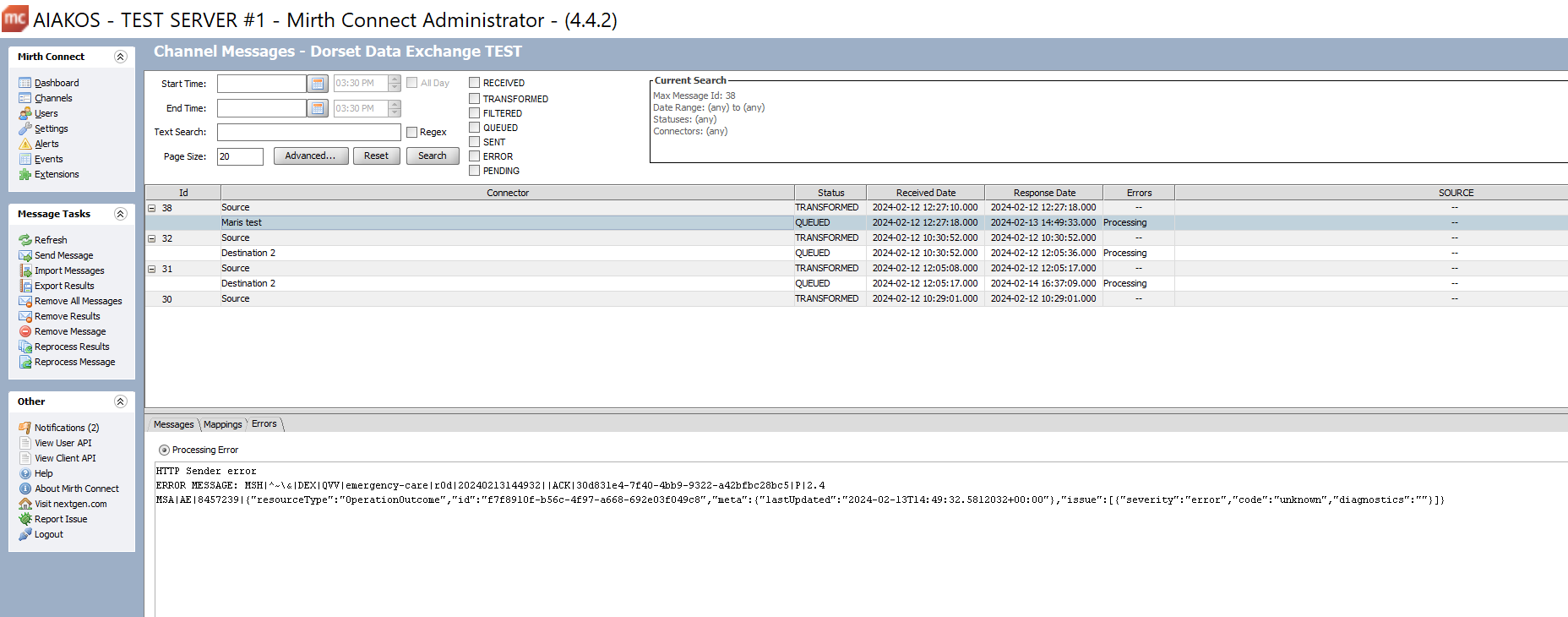Open the Notifications (2) icon

25,428
